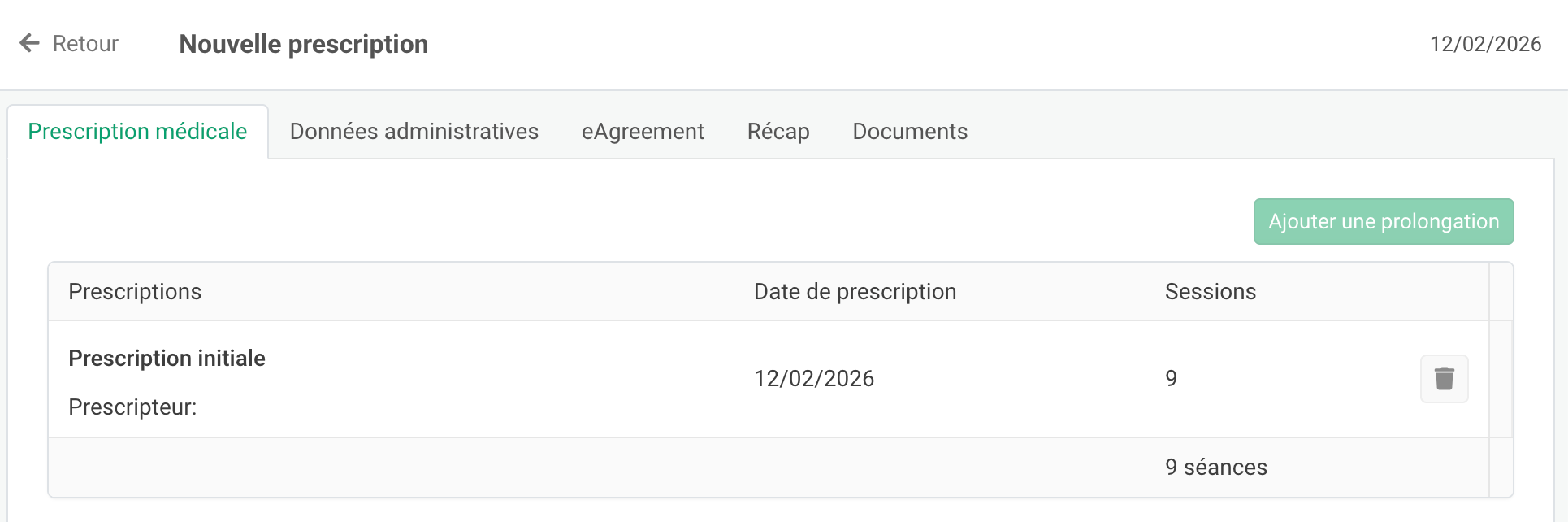
Task: Click the narrow empty header cell right of Sessions
Action: point(1501,292)
